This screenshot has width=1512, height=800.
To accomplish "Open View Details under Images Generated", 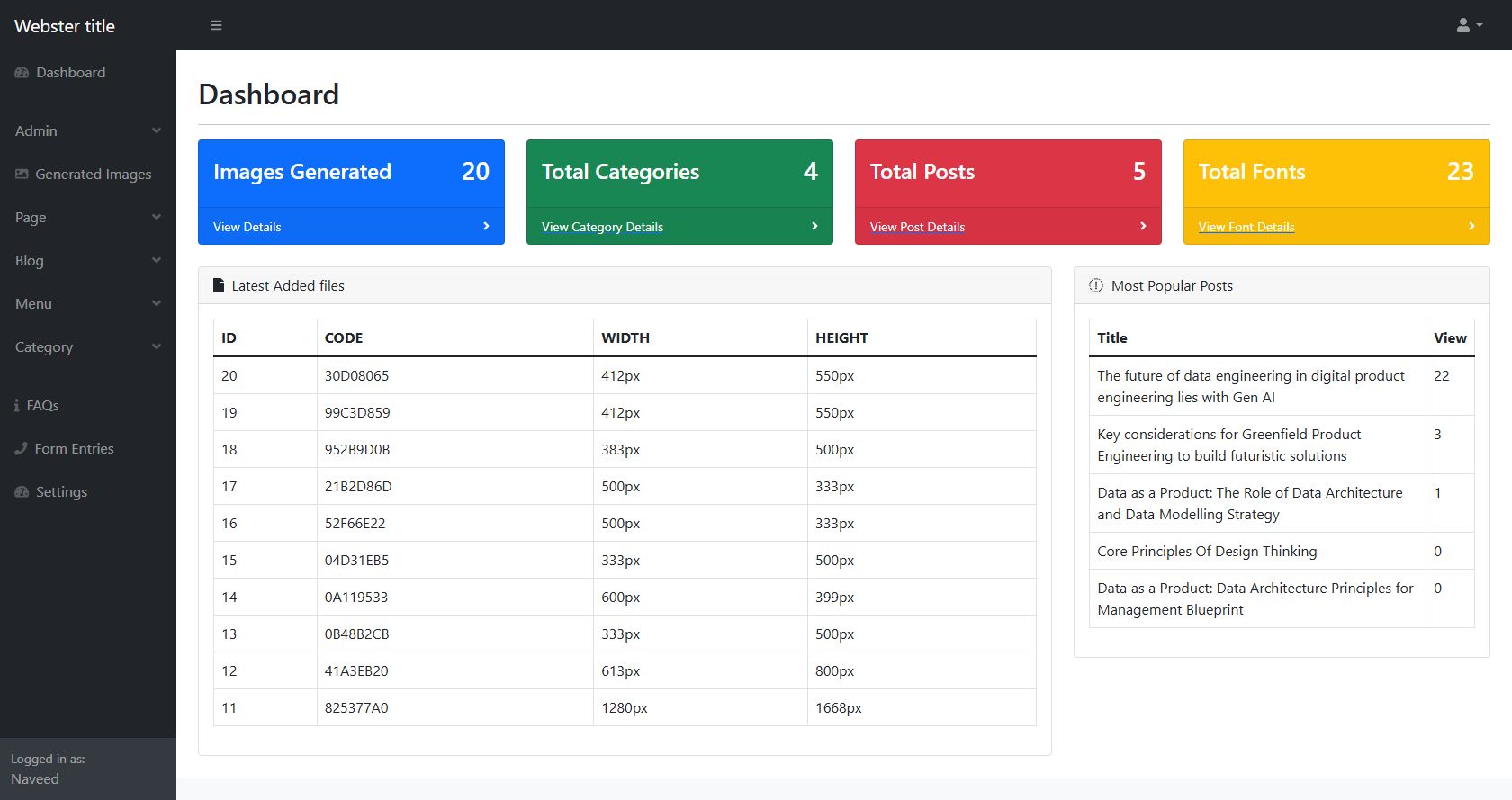I will [x=247, y=227].
